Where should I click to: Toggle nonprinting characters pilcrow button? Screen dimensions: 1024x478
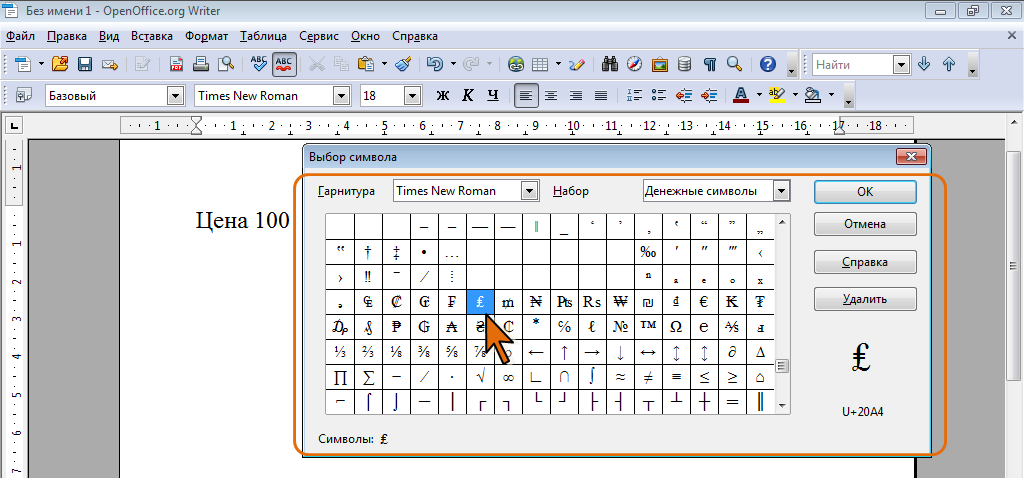(709, 64)
